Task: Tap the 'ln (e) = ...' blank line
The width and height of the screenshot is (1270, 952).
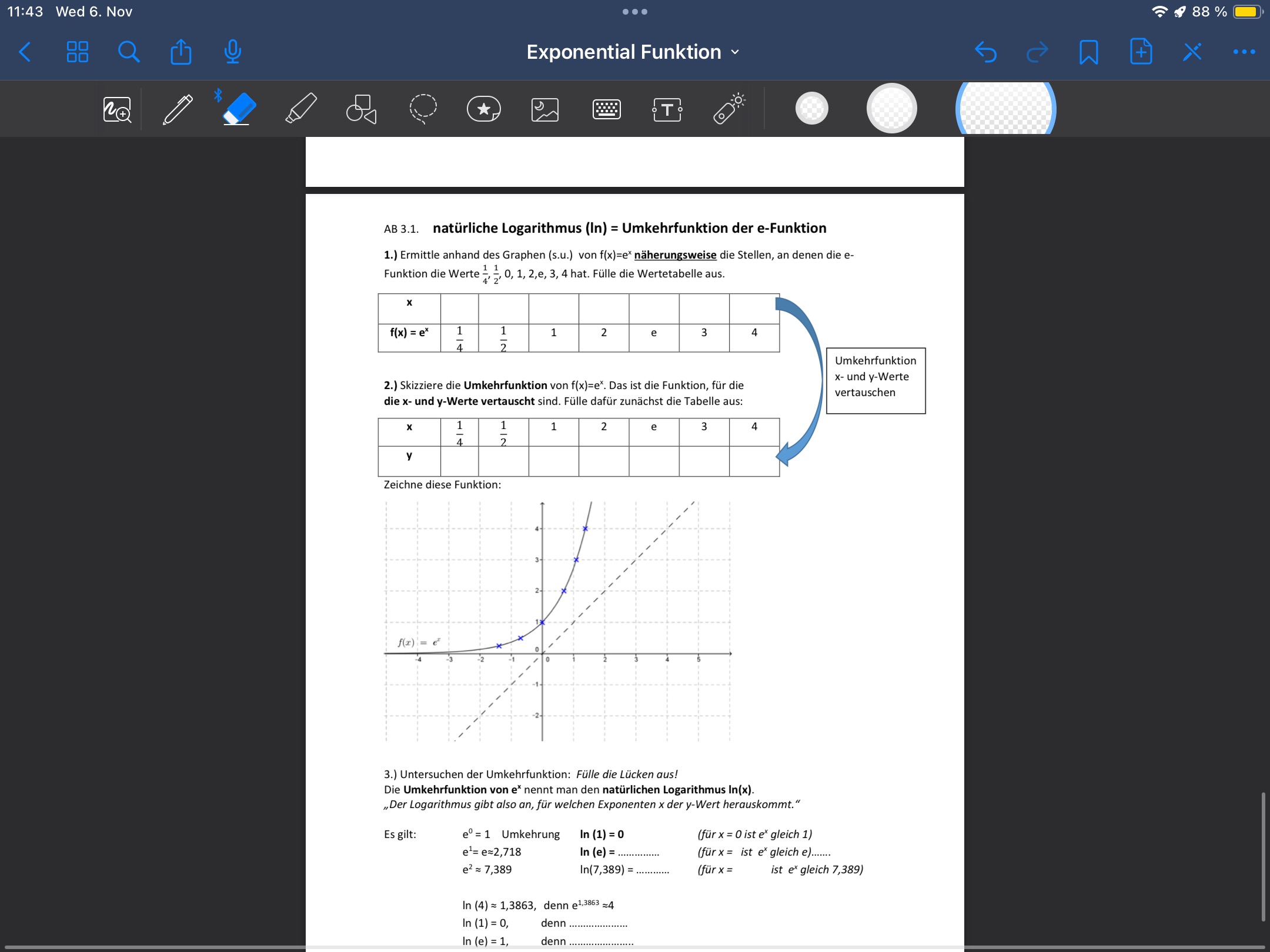Action: [x=620, y=852]
